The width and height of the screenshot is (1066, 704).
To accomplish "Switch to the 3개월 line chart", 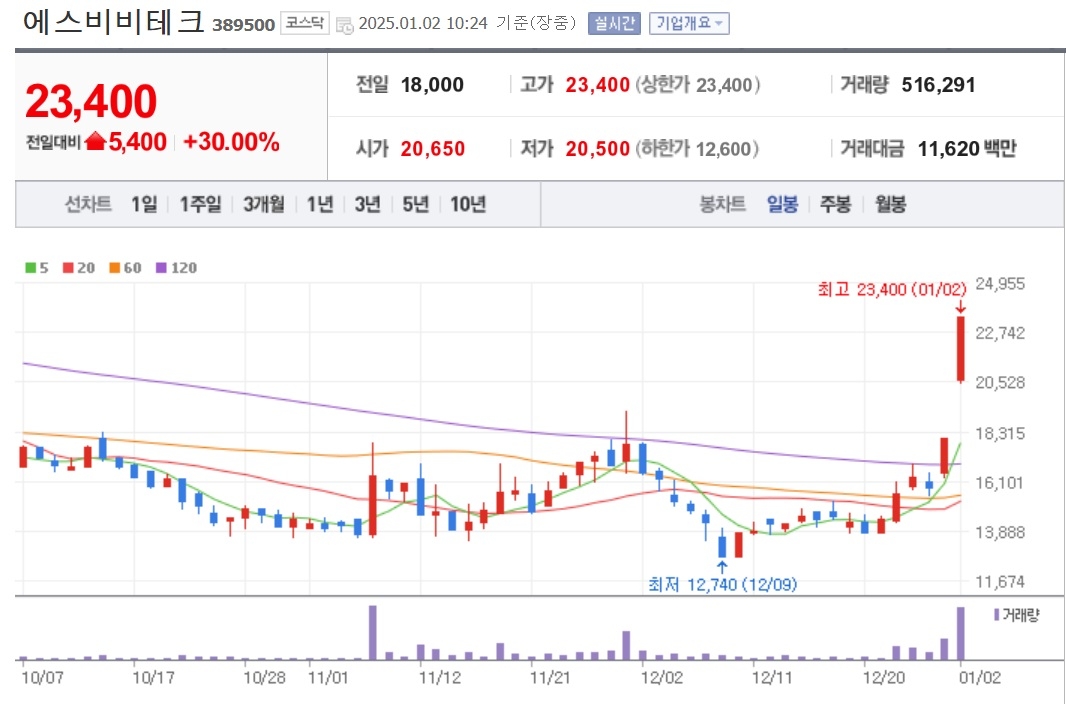I will [x=264, y=204].
